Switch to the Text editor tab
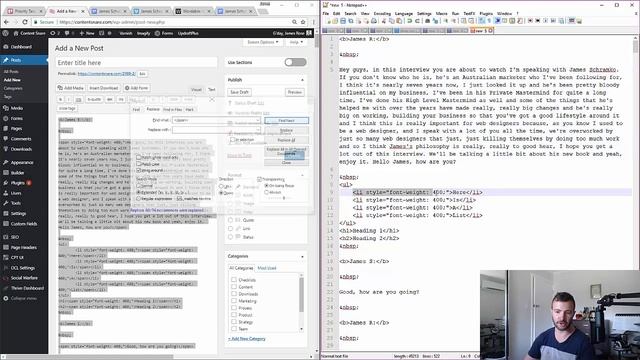The height and width of the screenshot is (360, 640). point(211,89)
